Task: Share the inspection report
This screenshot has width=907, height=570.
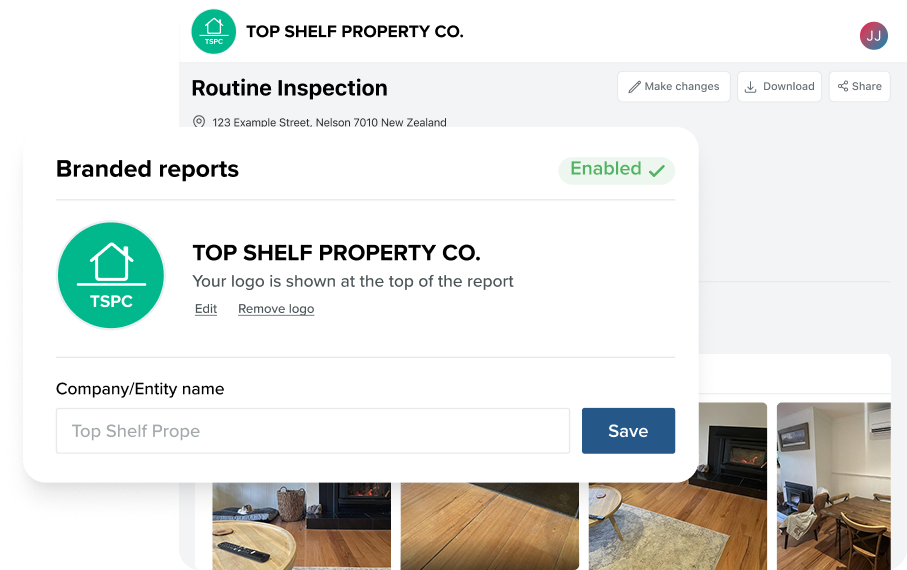Action: pyautogui.click(x=859, y=87)
